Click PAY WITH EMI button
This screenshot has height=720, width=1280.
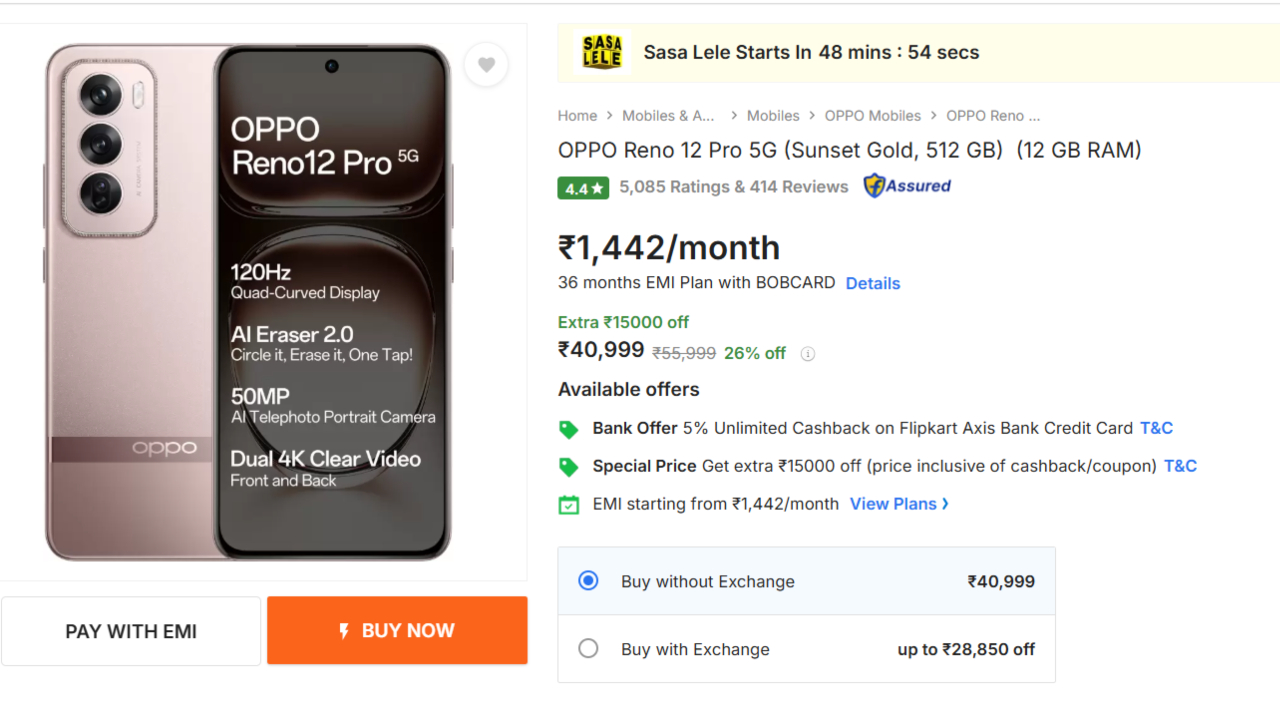131,631
